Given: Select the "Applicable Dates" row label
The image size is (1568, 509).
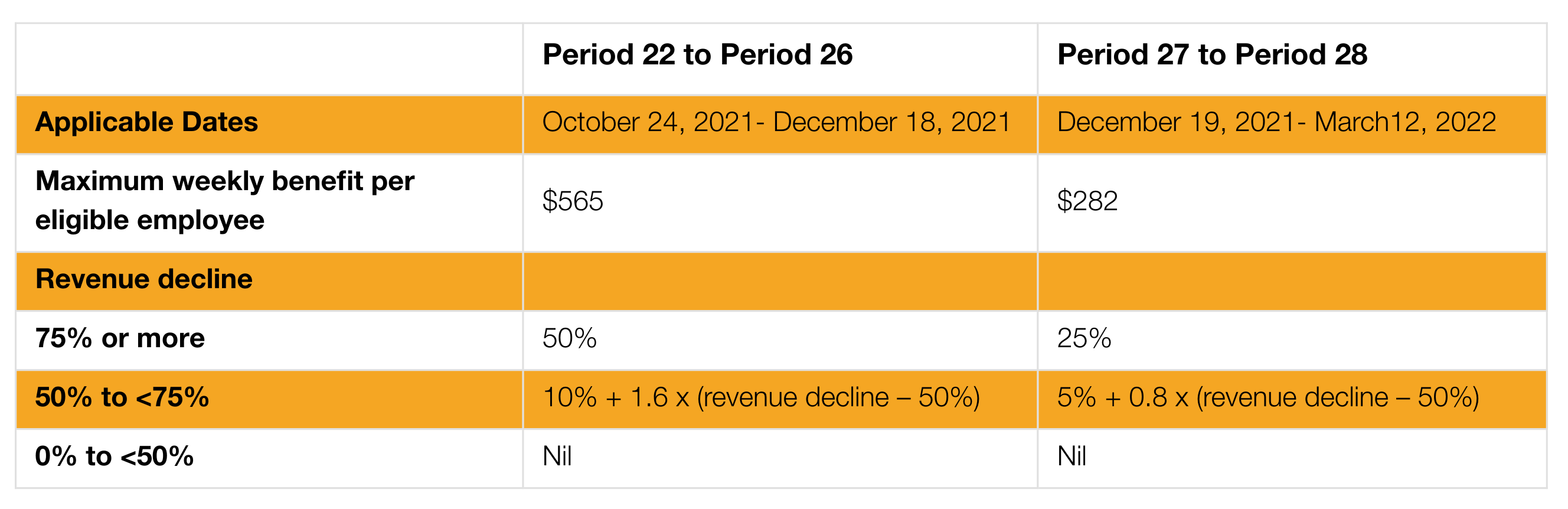Looking at the screenshot, I should pyautogui.click(x=146, y=122).
